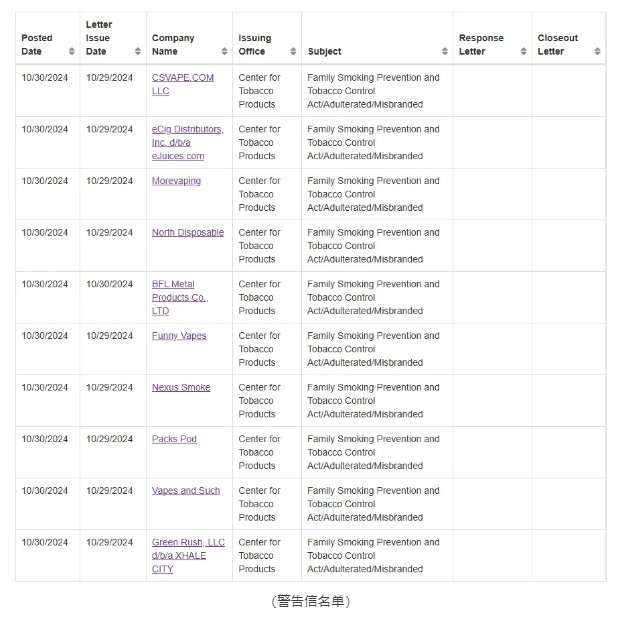Select 10/30/2024 issue date in BFL Metal row
Image resolution: width=626 pixels, height=621 pixels.
click(109, 284)
